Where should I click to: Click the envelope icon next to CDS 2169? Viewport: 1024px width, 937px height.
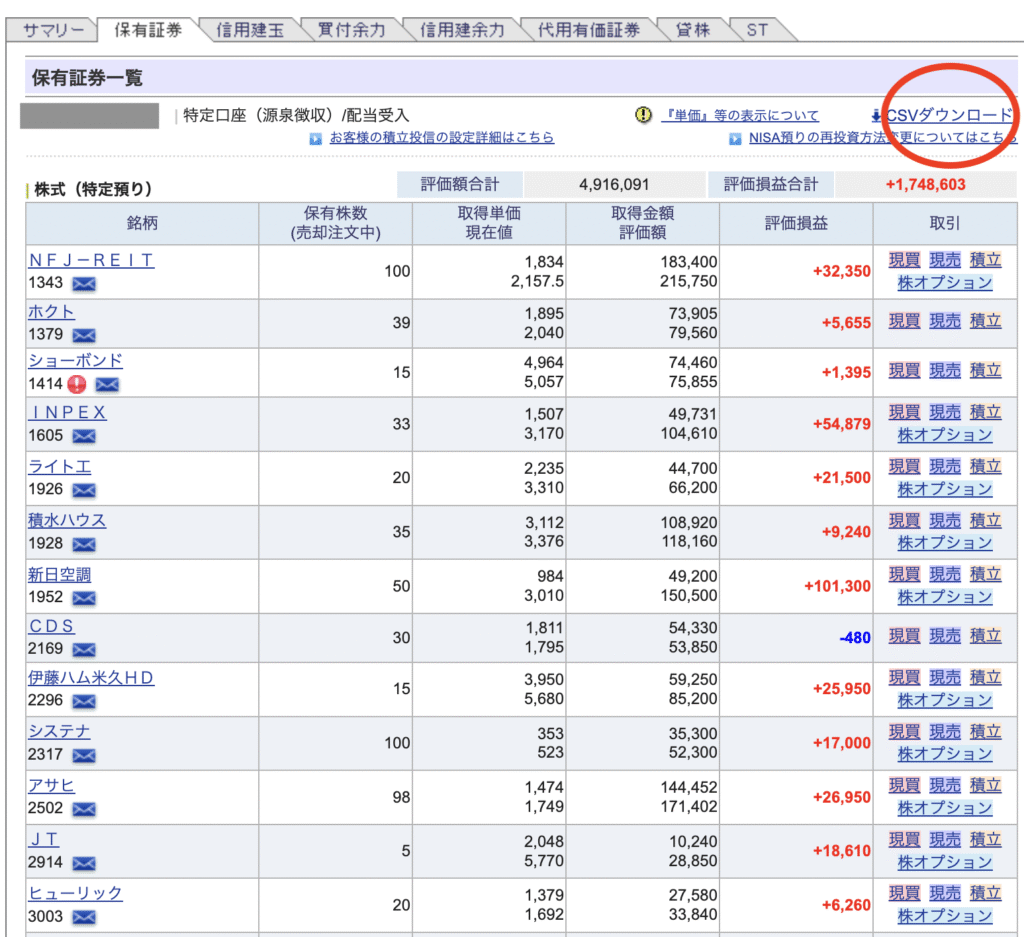tap(84, 650)
